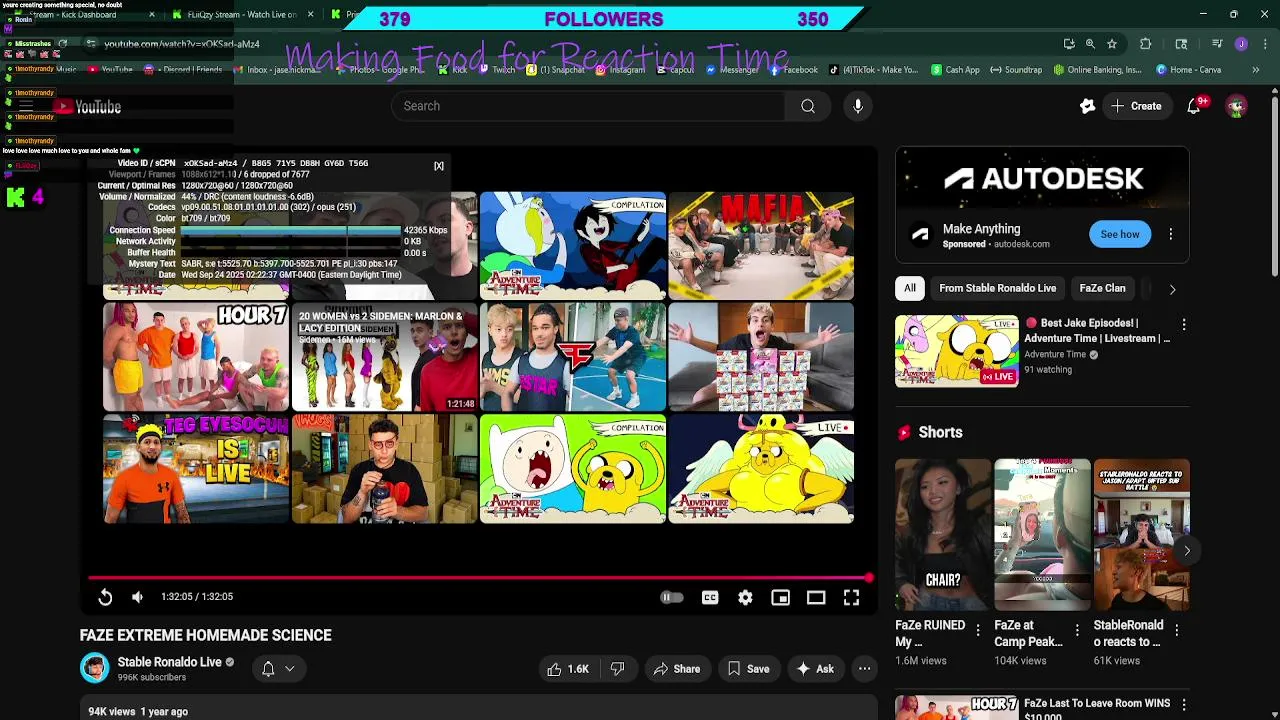Open Chrome media controls icon

tap(1217, 44)
